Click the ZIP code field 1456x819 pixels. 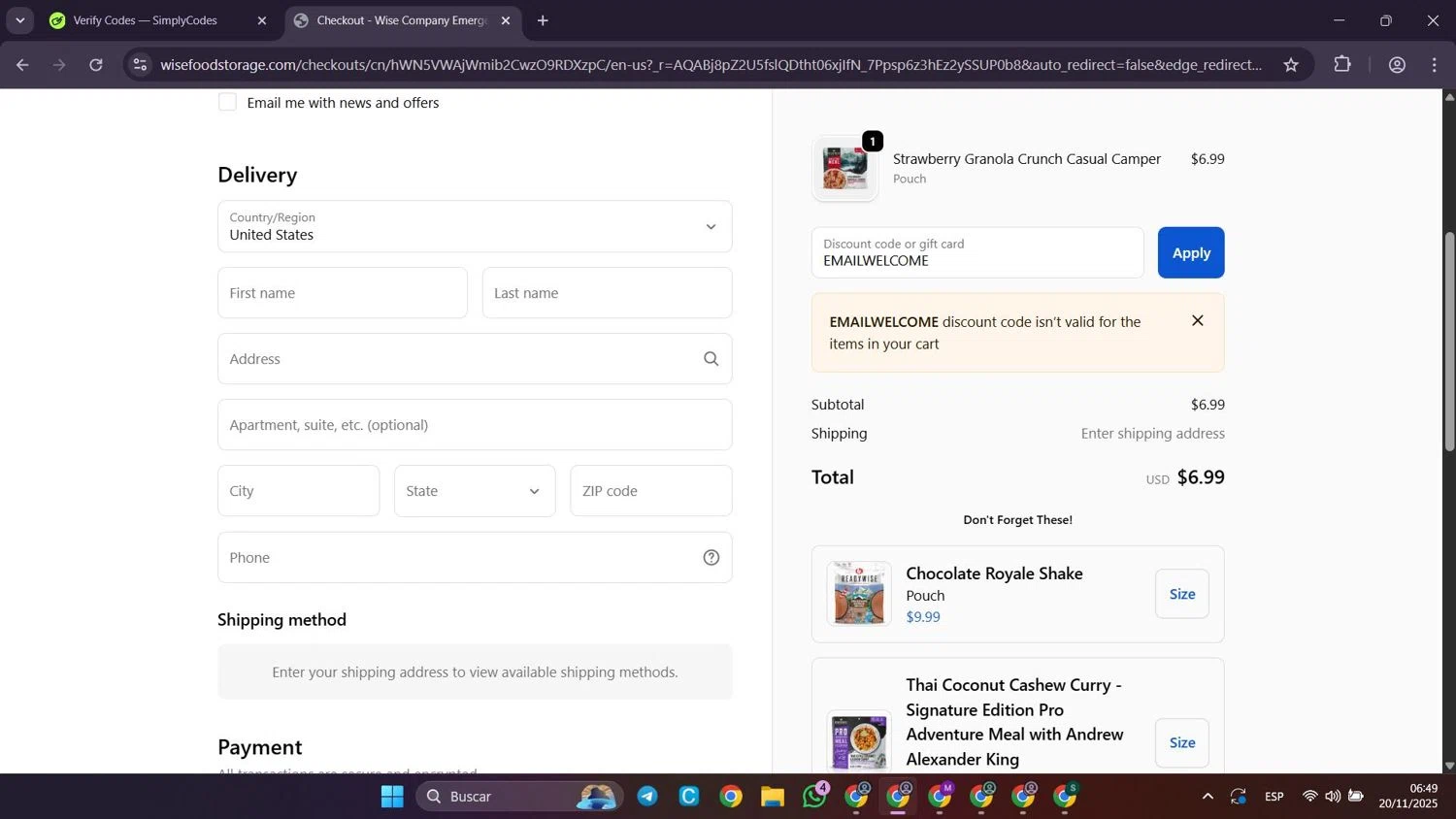click(651, 491)
